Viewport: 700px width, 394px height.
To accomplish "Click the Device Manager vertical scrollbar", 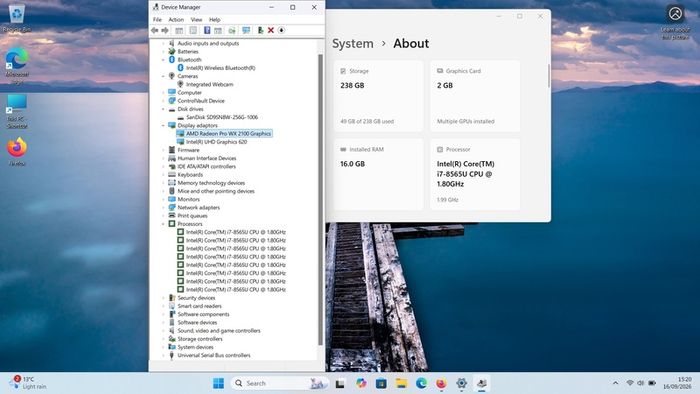I will click(x=320, y=199).
